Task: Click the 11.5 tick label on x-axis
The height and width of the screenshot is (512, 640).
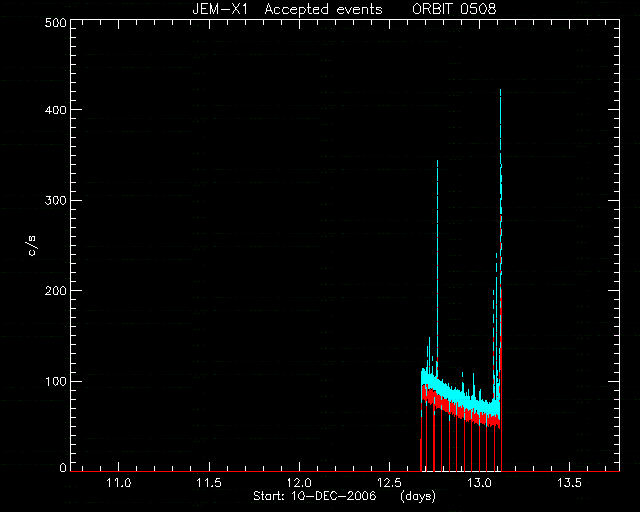Action: click(x=209, y=483)
